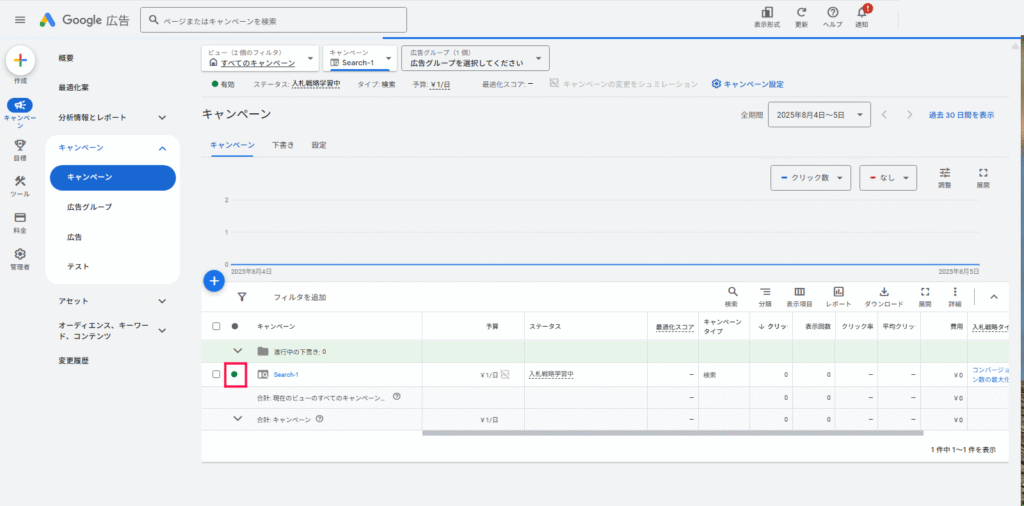Sort by the クリック数 column header

click(x=772, y=326)
